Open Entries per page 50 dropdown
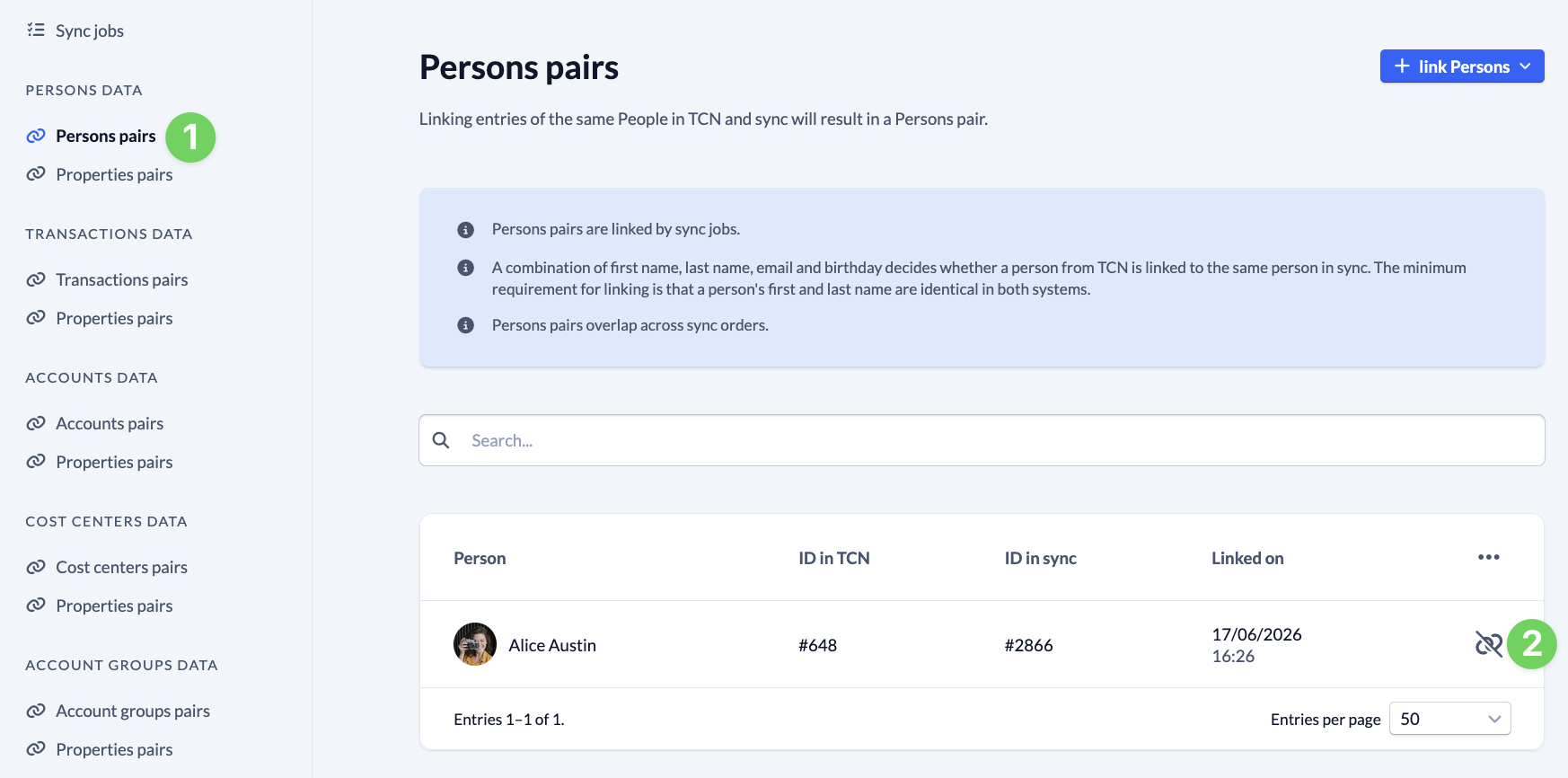The height and width of the screenshot is (778, 1568). pyautogui.click(x=1449, y=719)
